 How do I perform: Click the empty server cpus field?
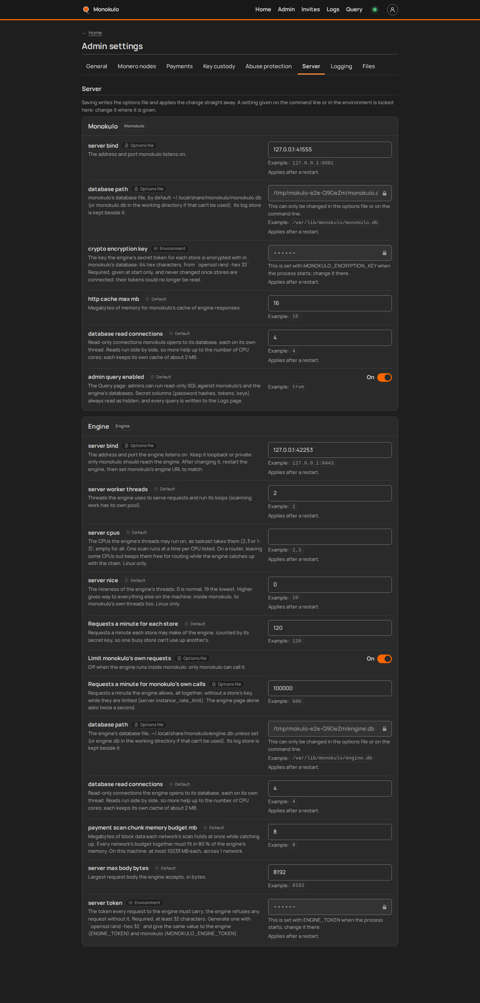pos(330,537)
